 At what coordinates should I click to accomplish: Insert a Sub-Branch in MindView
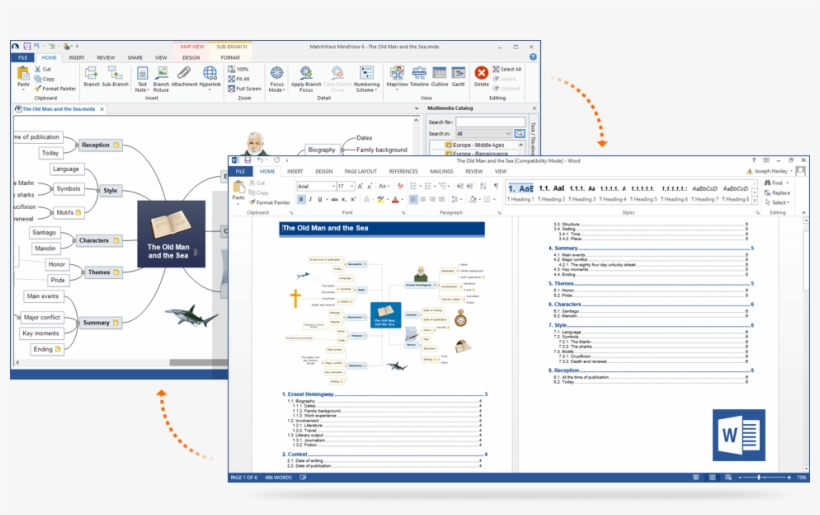pos(115,76)
